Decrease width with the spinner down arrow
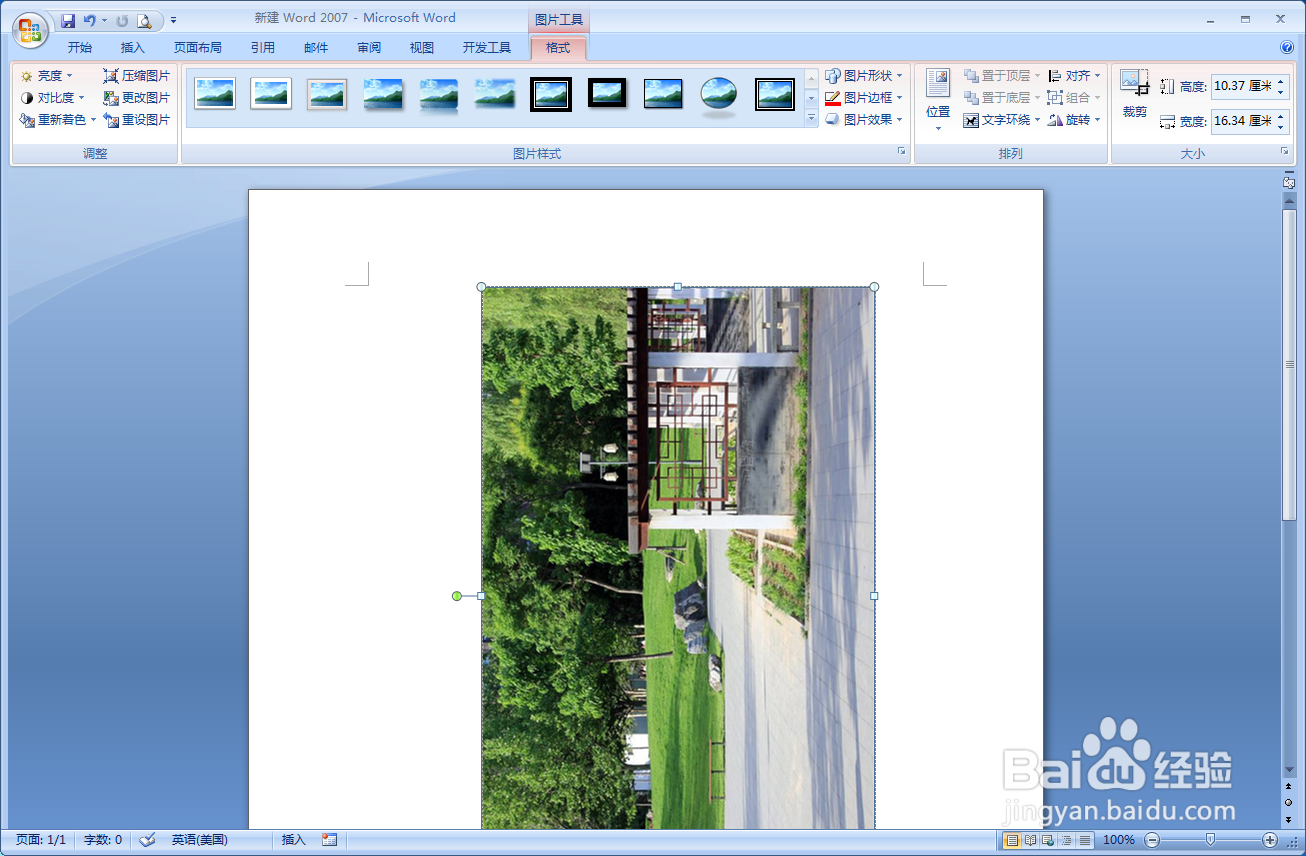Image resolution: width=1306 pixels, height=856 pixels. [1280, 127]
